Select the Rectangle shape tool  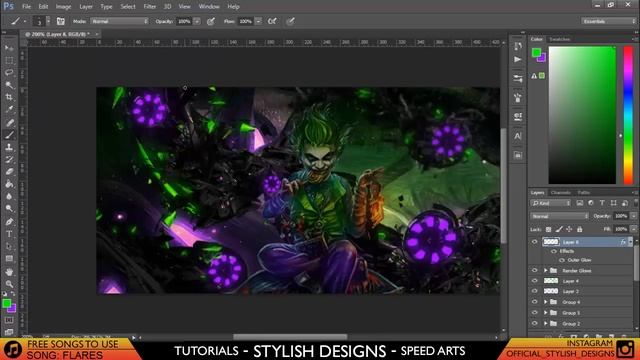pyautogui.click(x=9, y=259)
